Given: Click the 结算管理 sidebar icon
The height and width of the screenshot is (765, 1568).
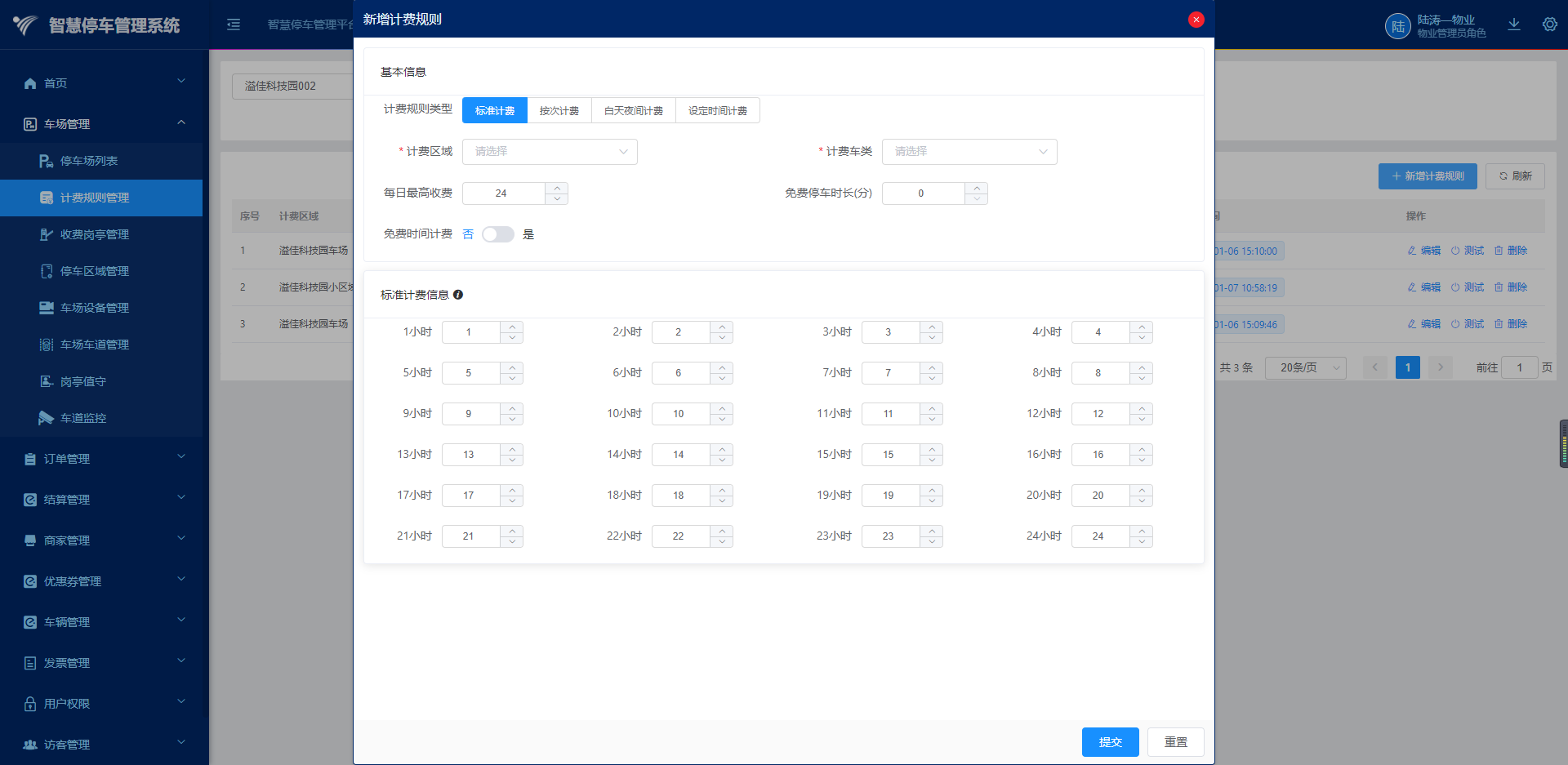Looking at the screenshot, I should (30, 500).
